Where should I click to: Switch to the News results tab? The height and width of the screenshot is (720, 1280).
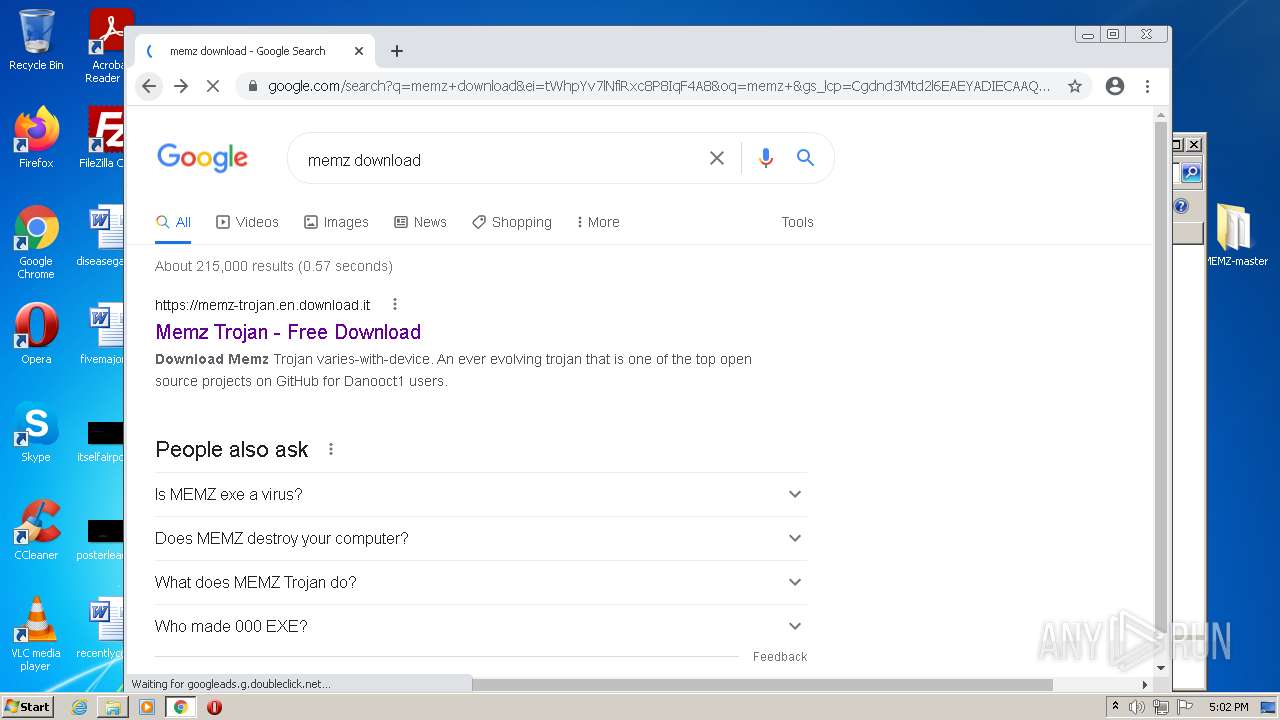point(420,222)
